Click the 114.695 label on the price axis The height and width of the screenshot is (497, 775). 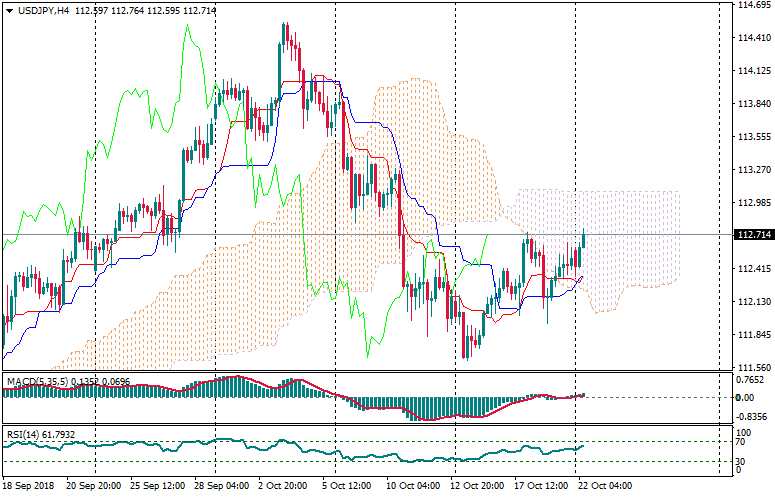point(751,5)
